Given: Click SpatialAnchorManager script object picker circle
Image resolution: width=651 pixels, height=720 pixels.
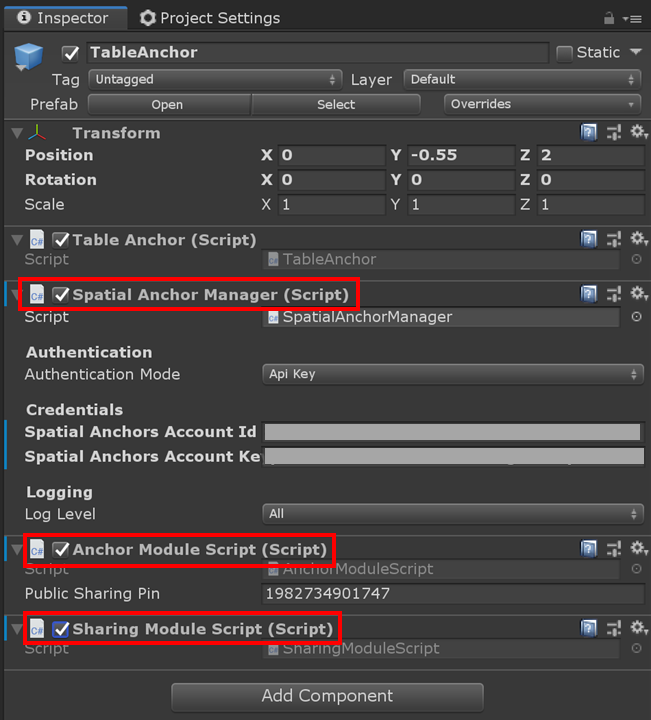Looking at the screenshot, I should coord(636,316).
